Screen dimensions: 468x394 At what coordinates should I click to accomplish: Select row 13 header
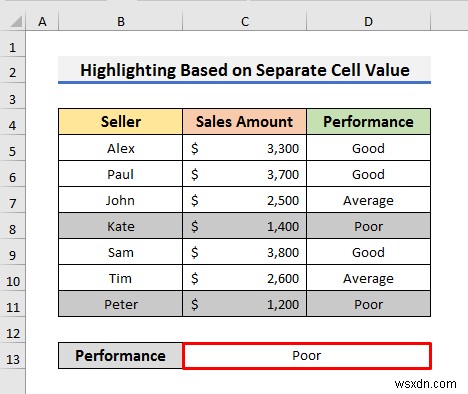click(12, 356)
